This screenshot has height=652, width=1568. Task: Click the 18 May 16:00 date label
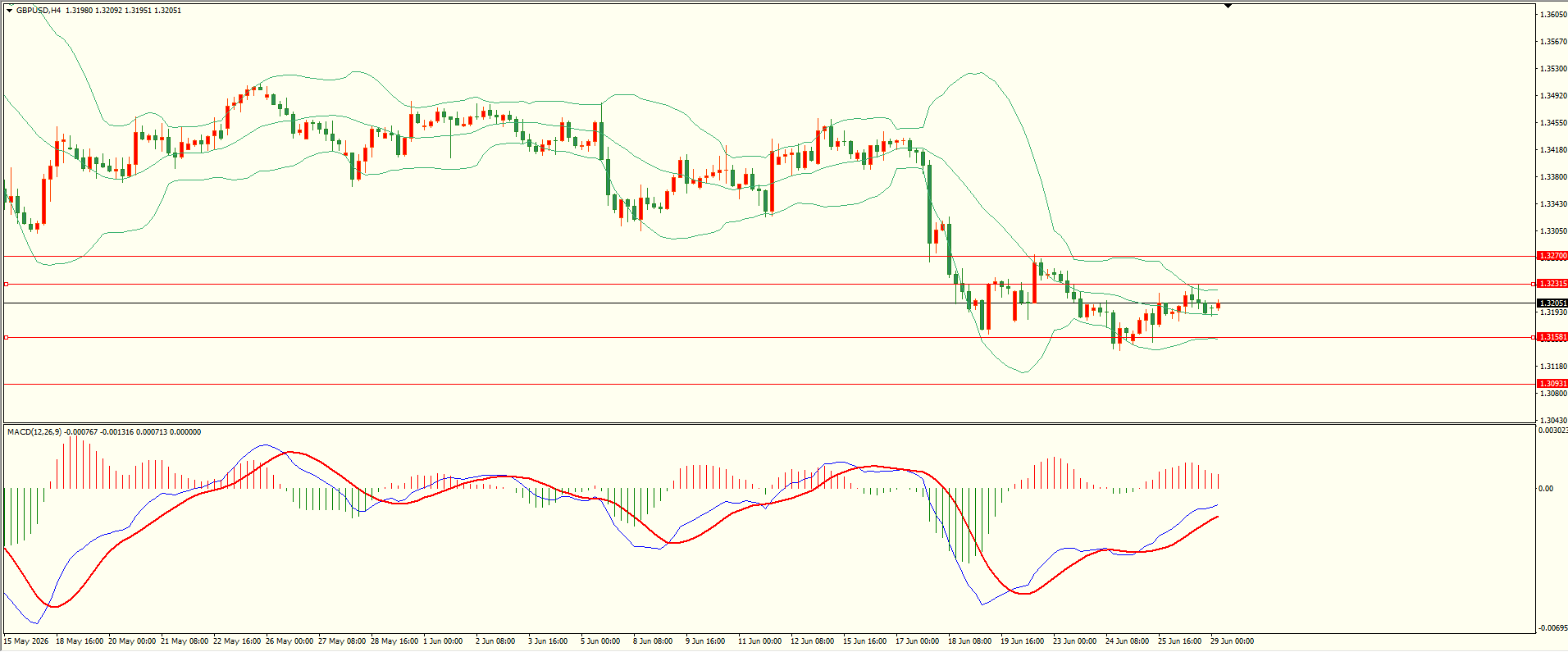pos(80,641)
